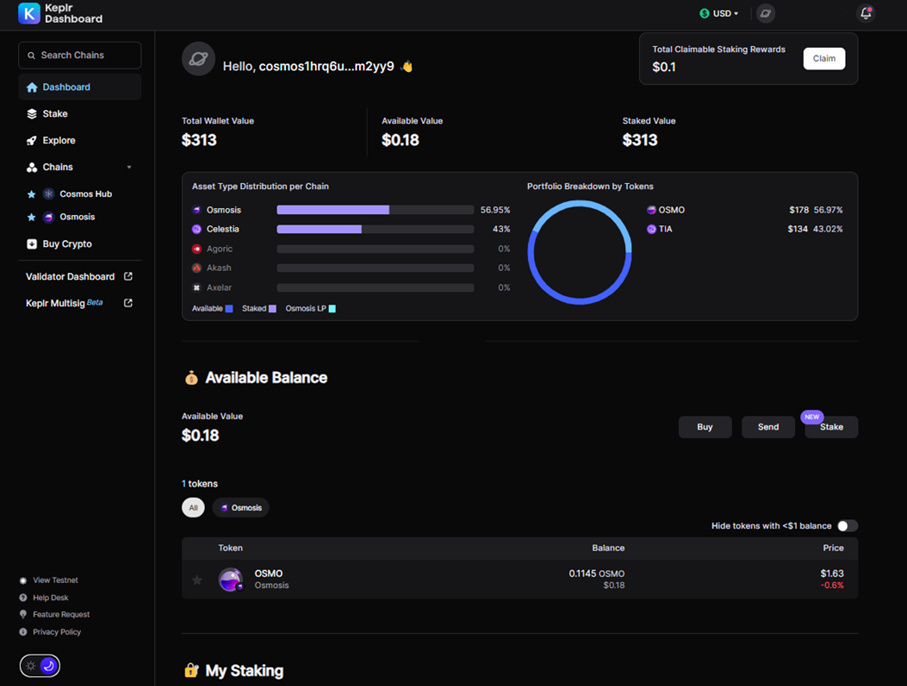Click the Feature Request lightbulb icon
This screenshot has width=907, height=686.
23,614
